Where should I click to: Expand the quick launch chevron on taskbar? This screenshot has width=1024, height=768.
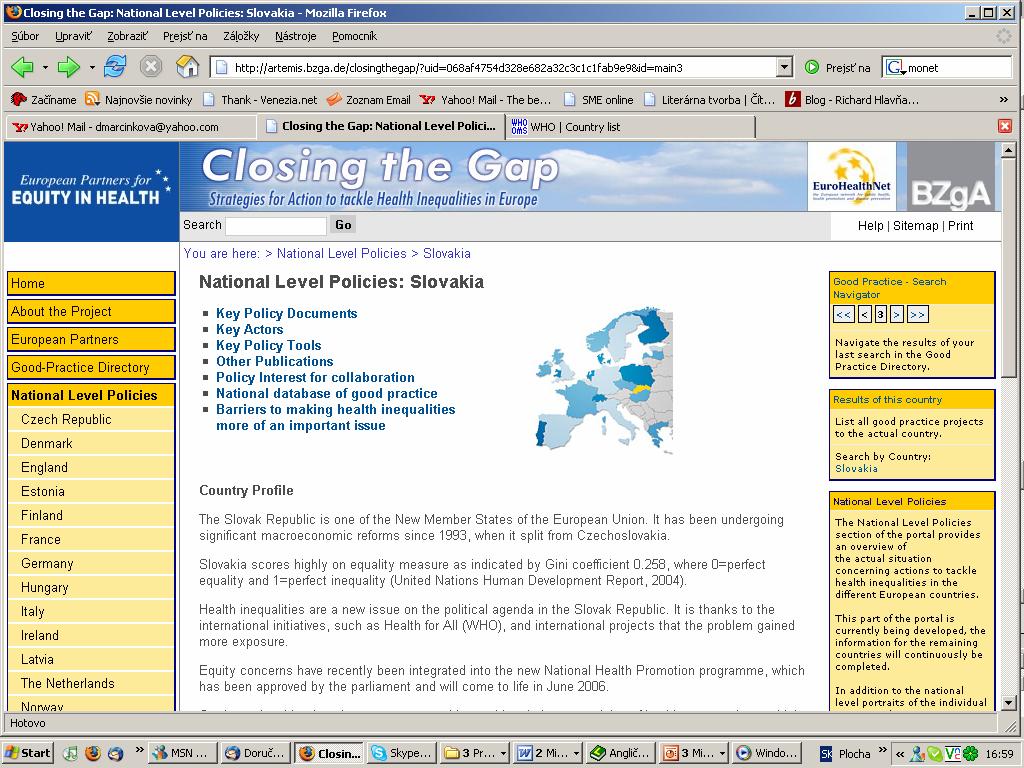click(x=139, y=750)
